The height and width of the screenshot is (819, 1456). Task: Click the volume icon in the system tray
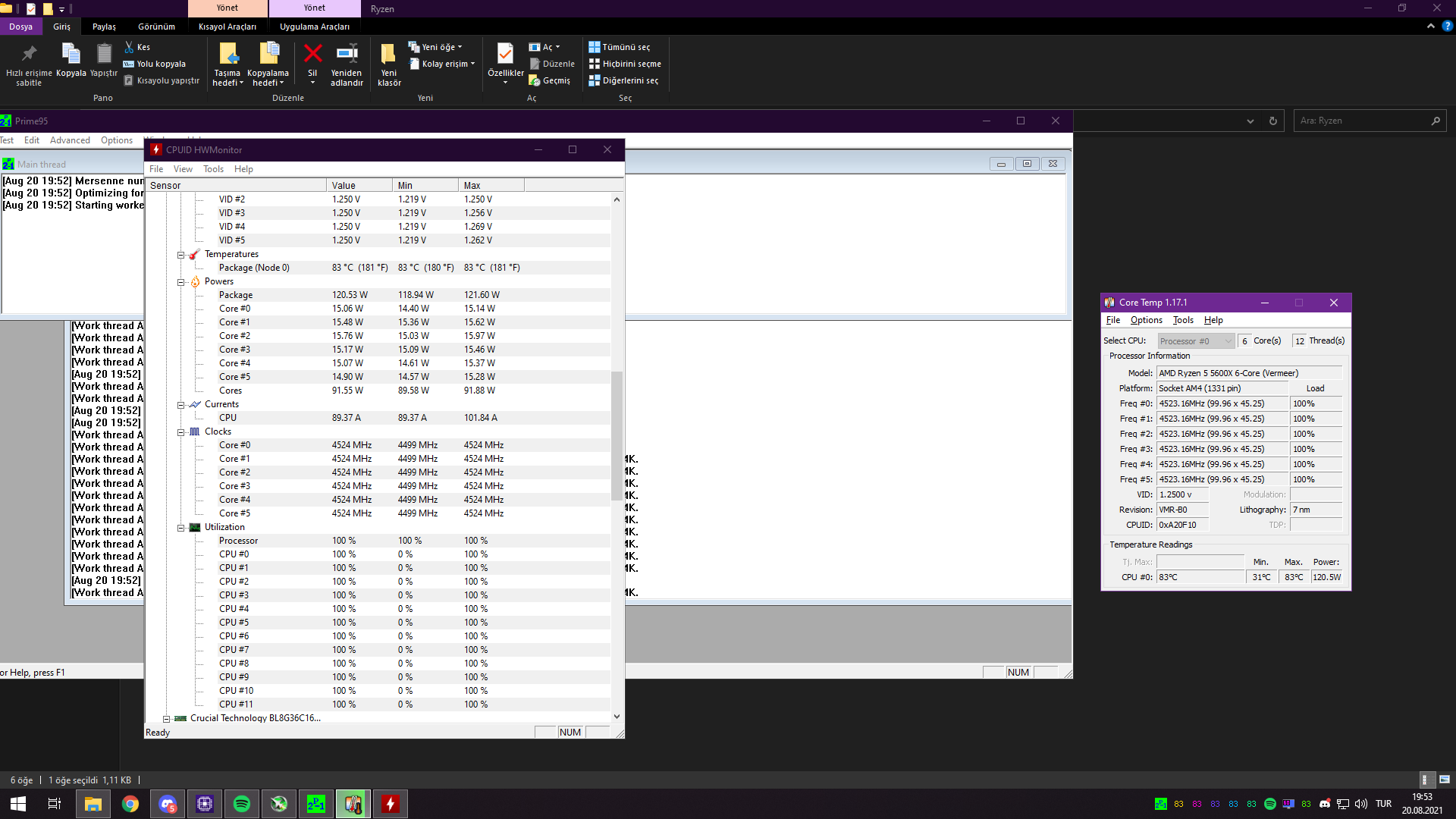(x=1361, y=804)
